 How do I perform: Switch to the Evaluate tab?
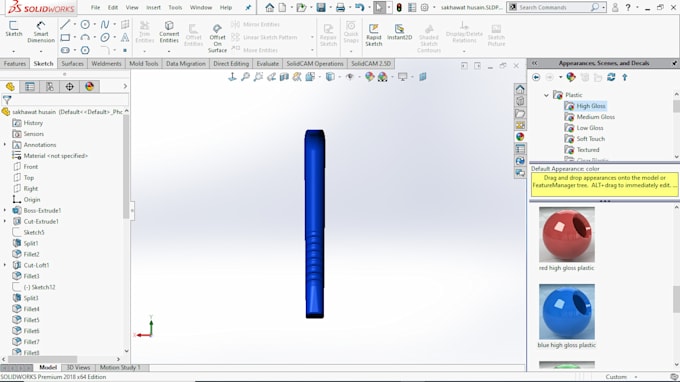(x=268, y=64)
